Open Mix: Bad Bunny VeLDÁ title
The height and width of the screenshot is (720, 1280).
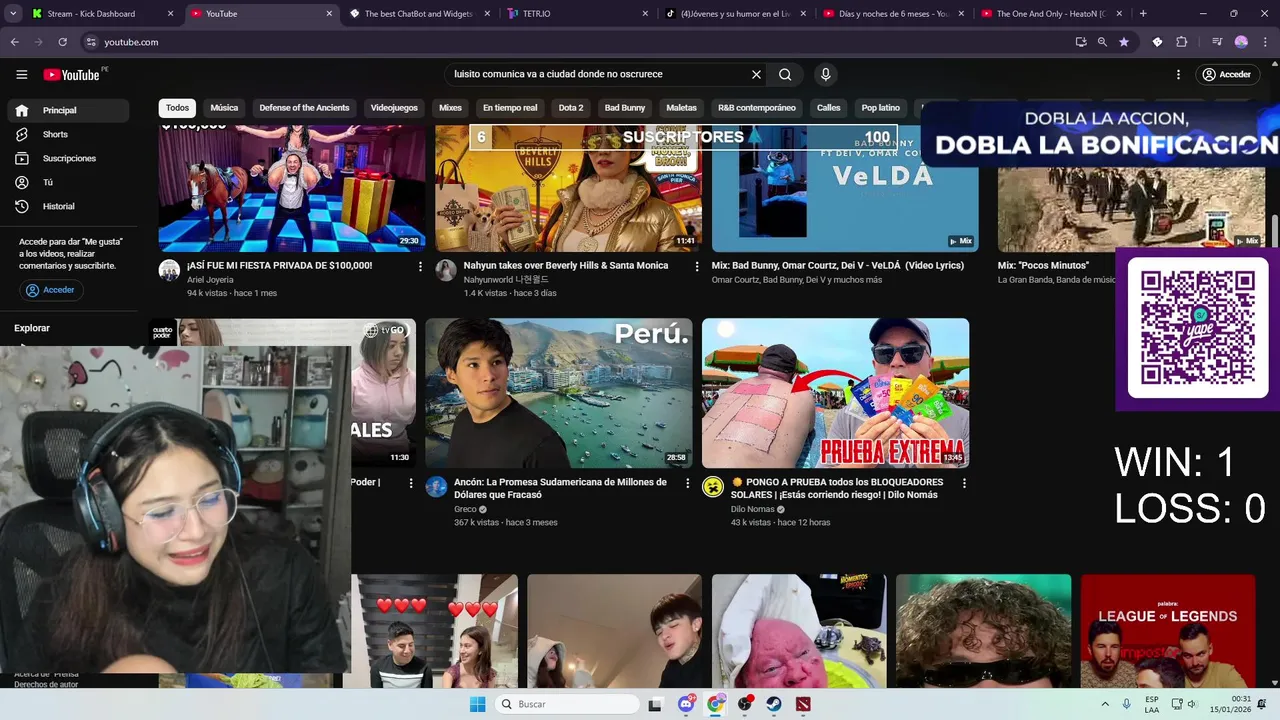838,266
